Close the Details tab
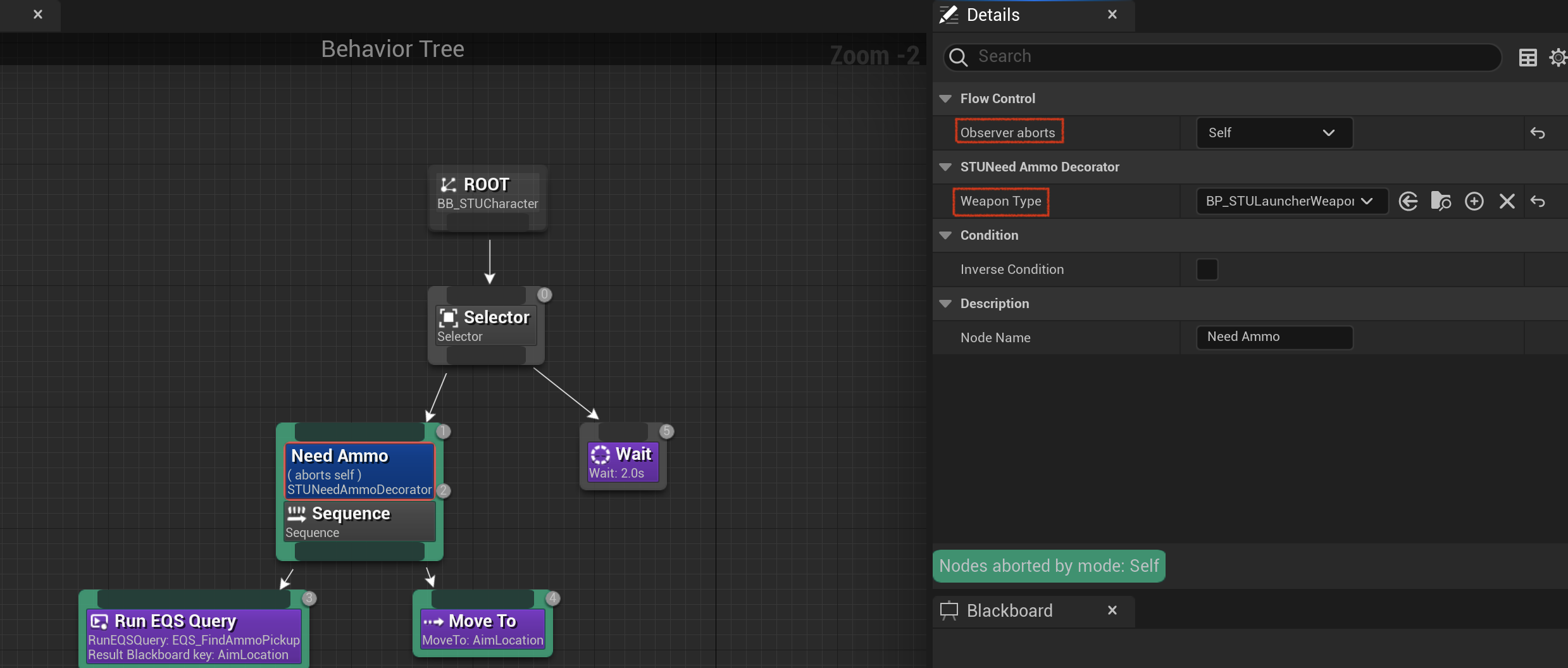1568x668 pixels. pyautogui.click(x=1112, y=15)
